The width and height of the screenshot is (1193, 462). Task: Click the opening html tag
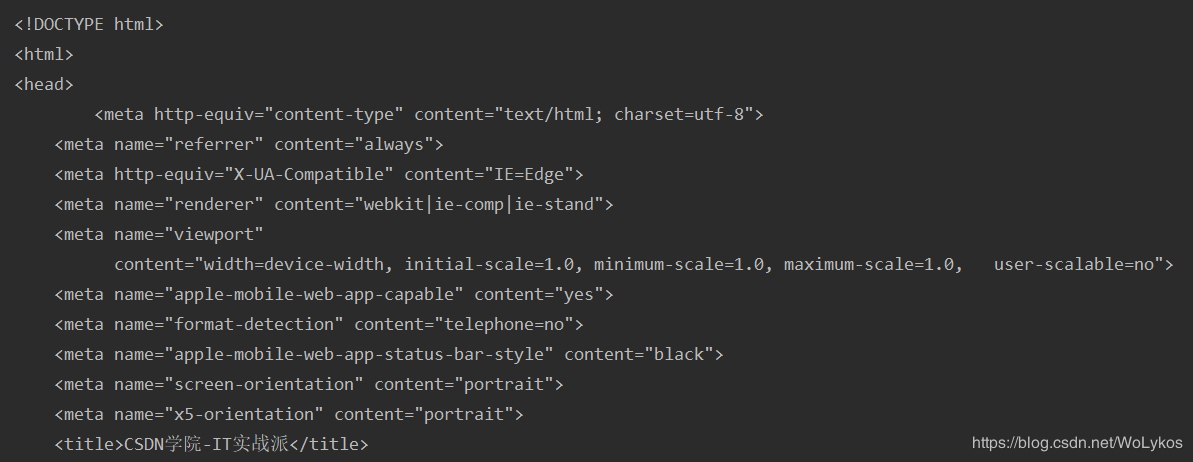click(44, 54)
